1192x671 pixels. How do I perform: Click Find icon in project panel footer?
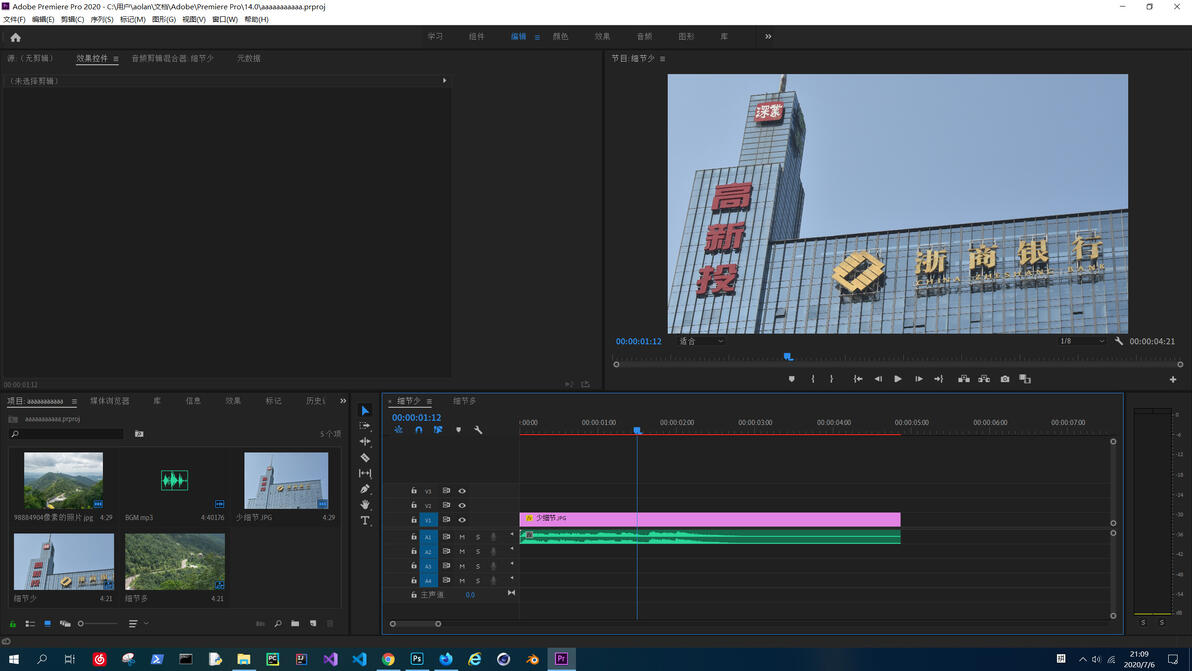tap(277, 623)
